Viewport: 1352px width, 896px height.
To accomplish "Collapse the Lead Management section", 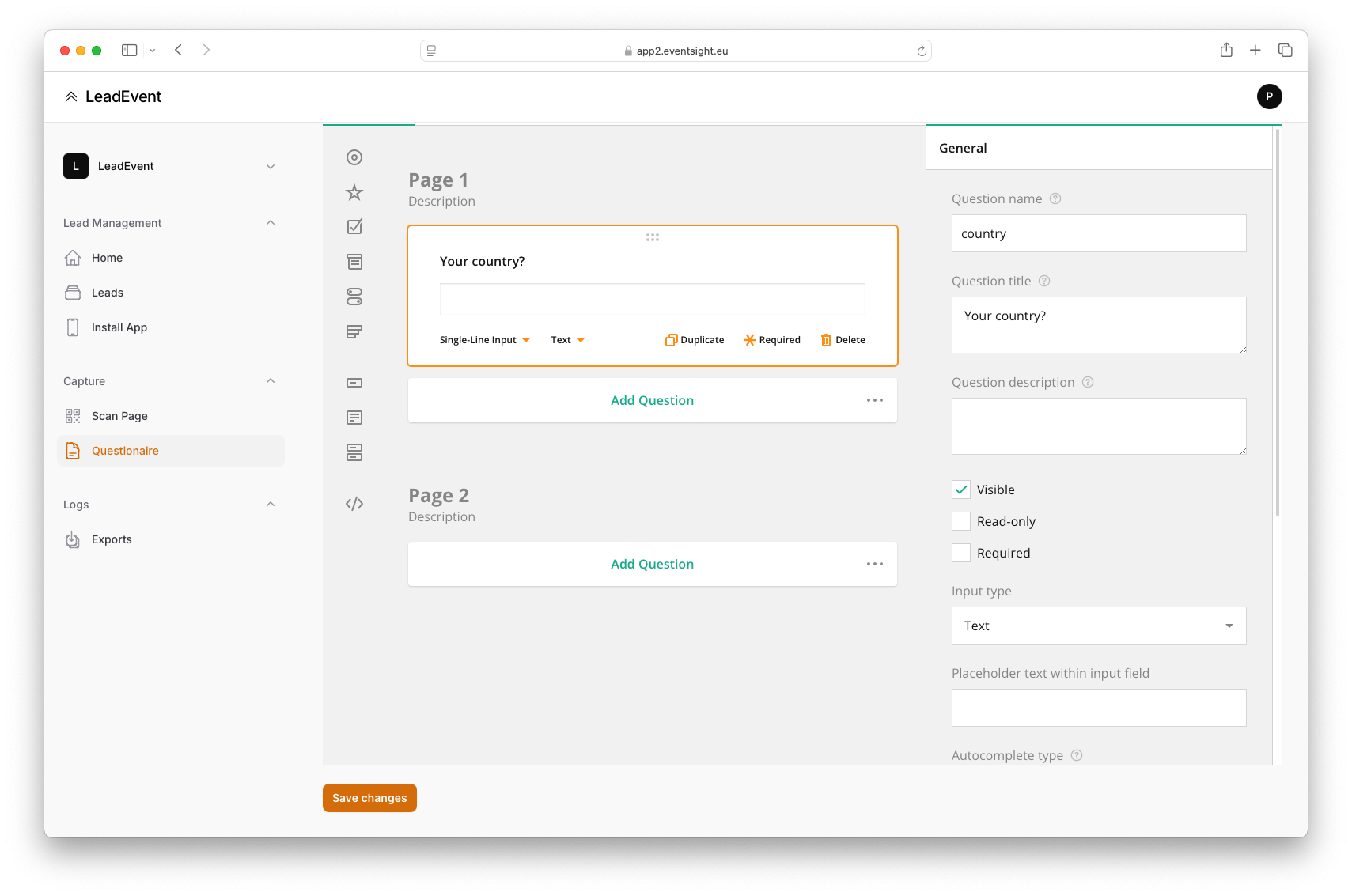I will (271, 223).
